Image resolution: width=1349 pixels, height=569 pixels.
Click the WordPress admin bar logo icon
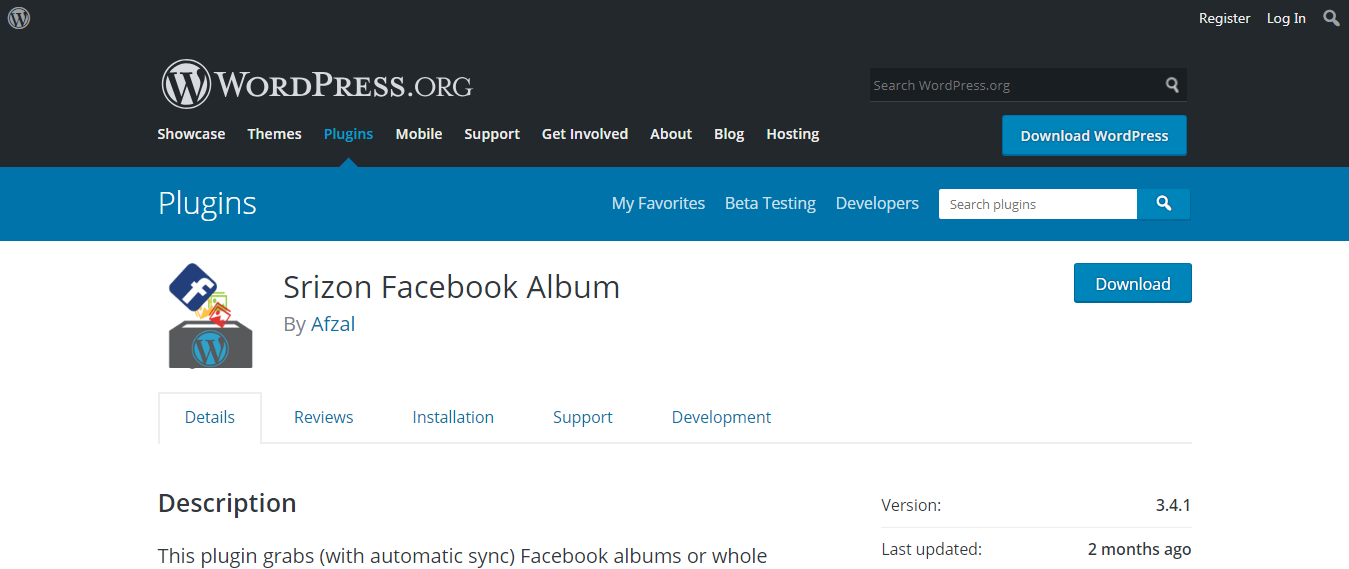tap(19, 18)
